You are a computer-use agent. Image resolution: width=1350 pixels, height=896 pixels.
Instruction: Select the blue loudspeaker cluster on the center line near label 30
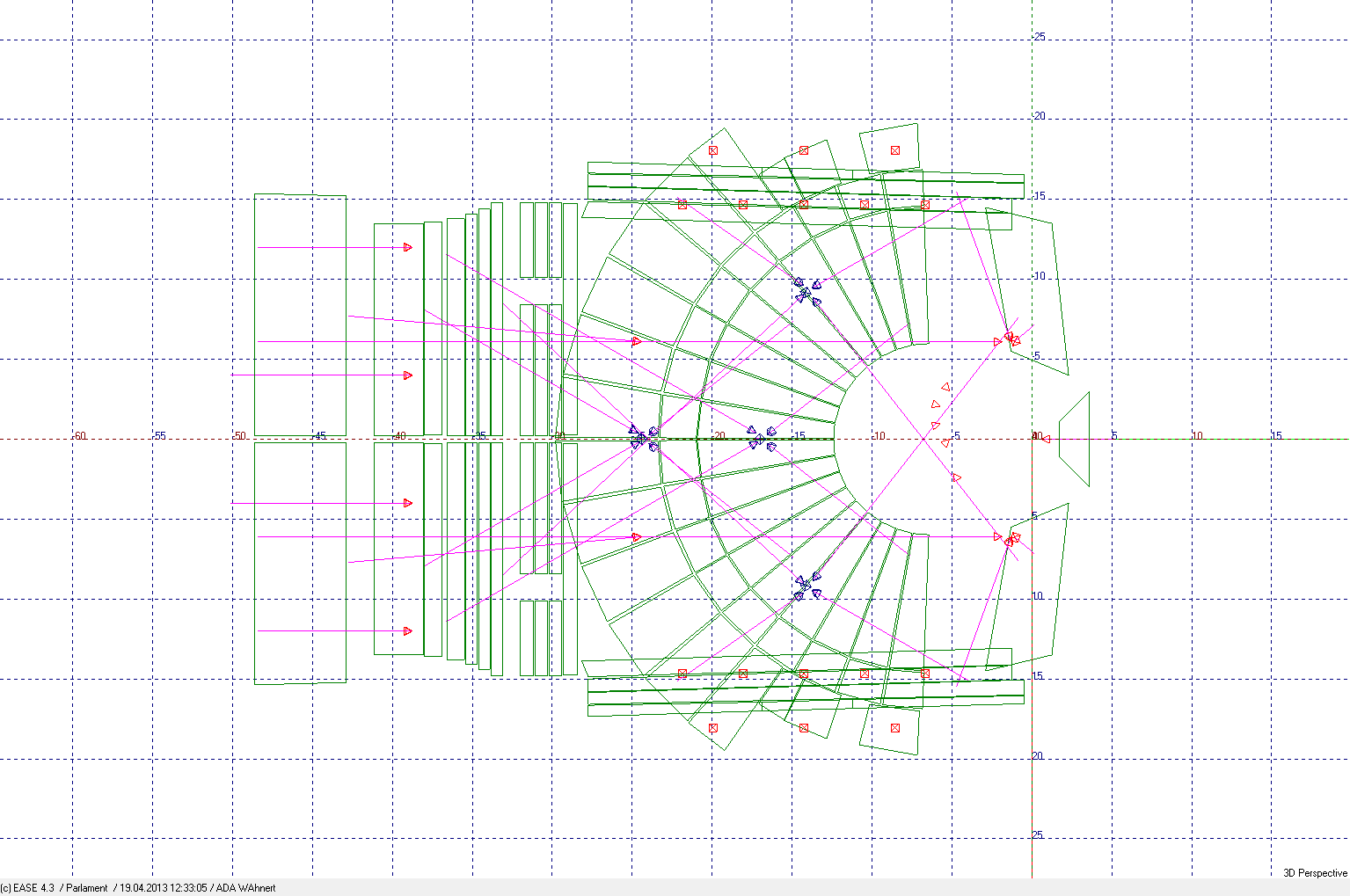click(644, 438)
